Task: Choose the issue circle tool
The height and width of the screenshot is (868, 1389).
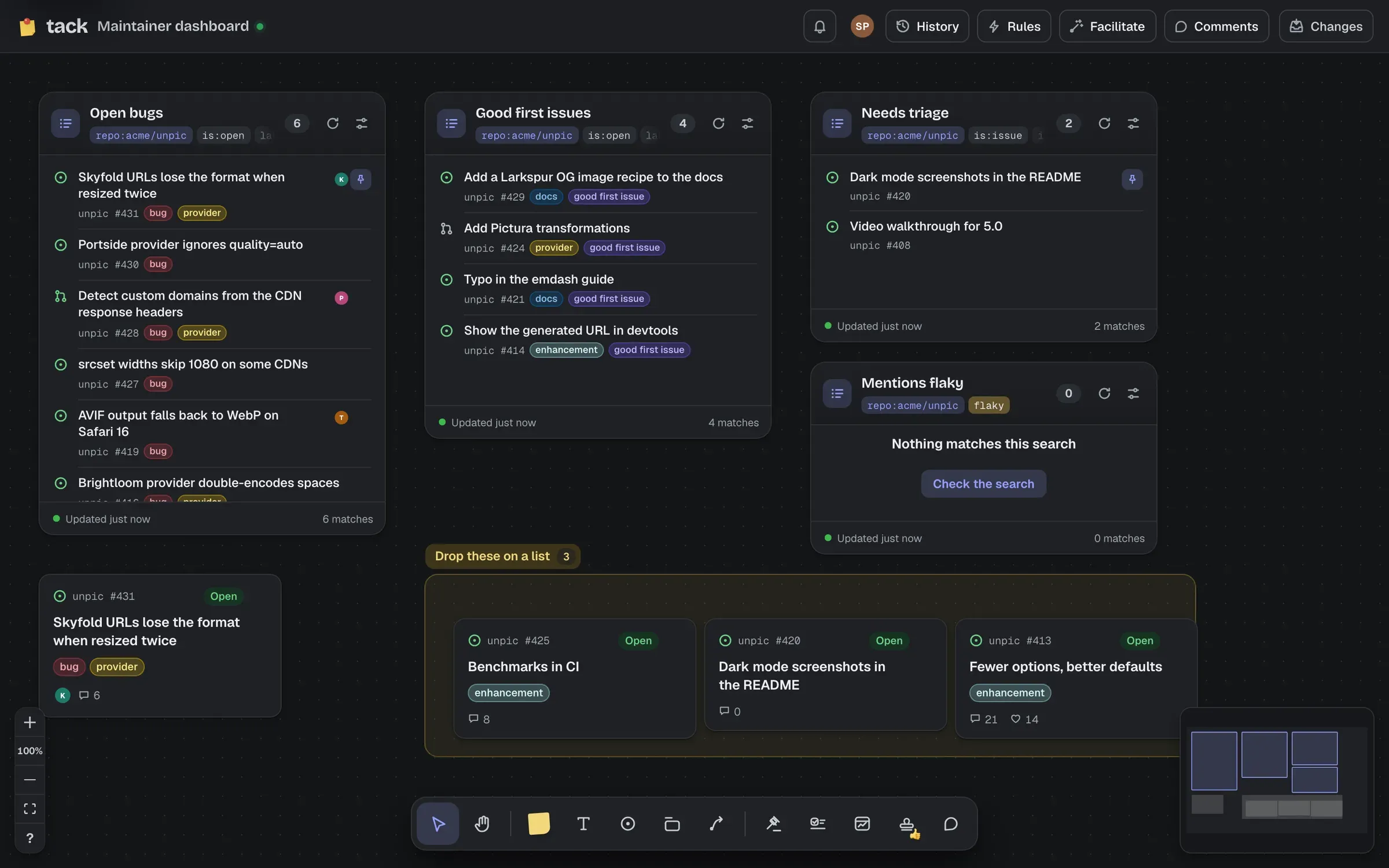Action: pyautogui.click(x=628, y=823)
